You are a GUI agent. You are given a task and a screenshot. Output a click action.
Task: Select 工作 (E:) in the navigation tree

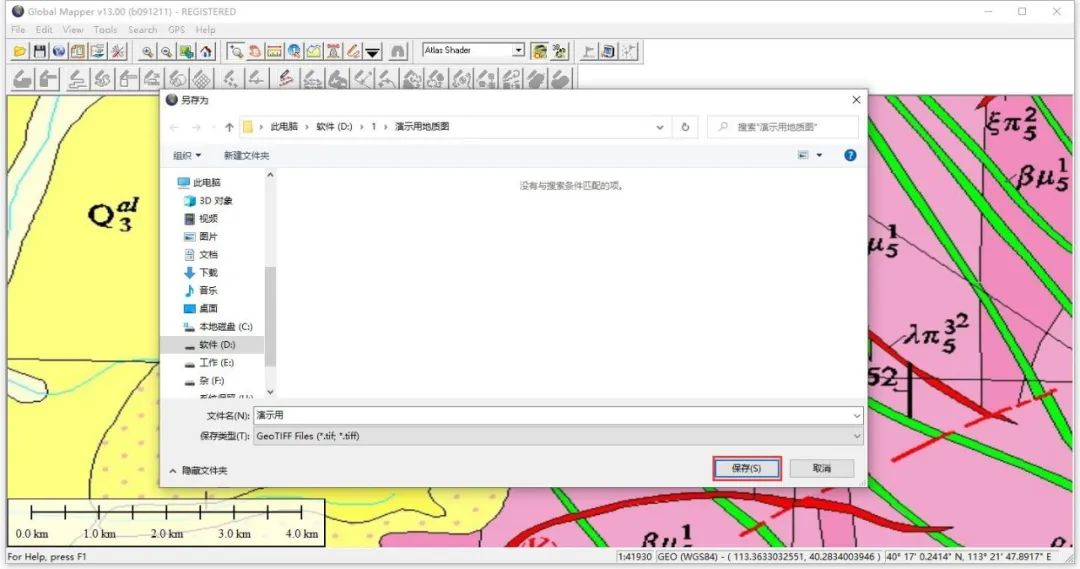pyautogui.click(x=209, y=362)
